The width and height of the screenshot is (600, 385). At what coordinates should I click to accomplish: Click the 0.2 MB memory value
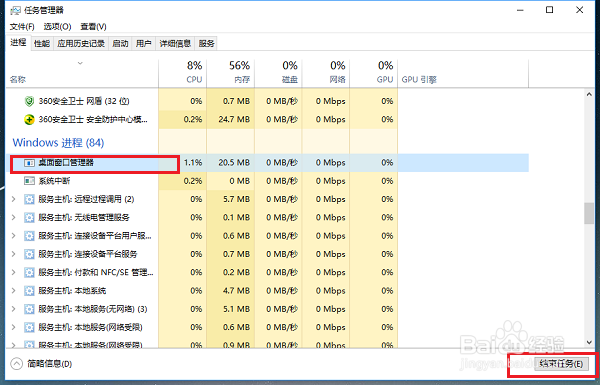236,272
